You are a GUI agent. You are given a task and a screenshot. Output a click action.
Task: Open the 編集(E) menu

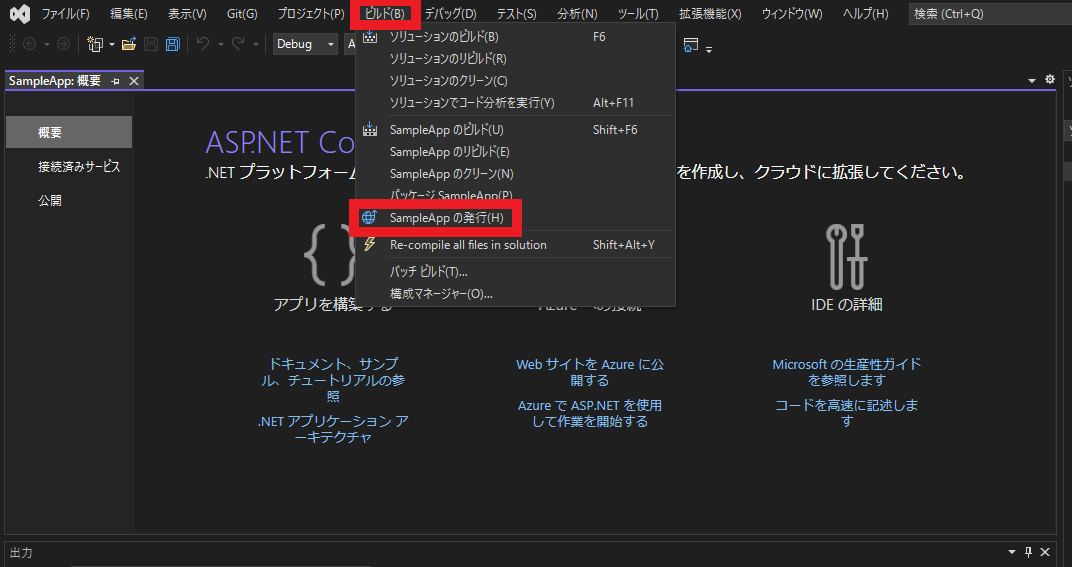(129, 14)
